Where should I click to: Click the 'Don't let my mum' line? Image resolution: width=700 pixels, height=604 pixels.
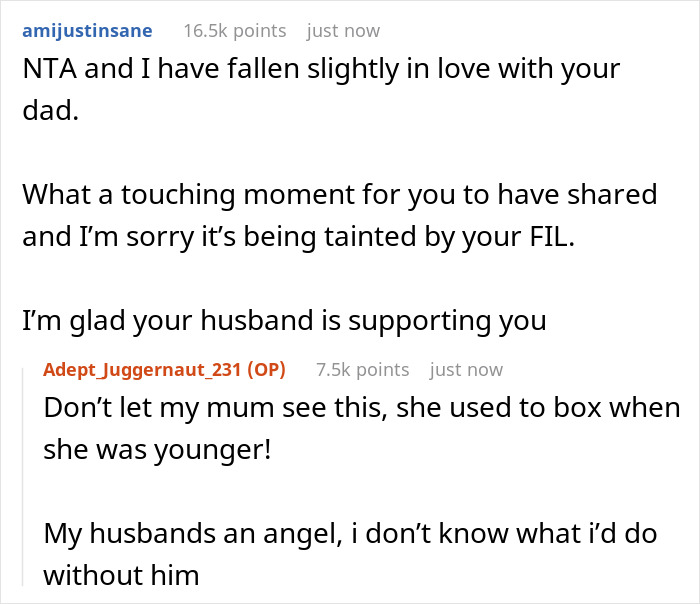pos(361,408)
